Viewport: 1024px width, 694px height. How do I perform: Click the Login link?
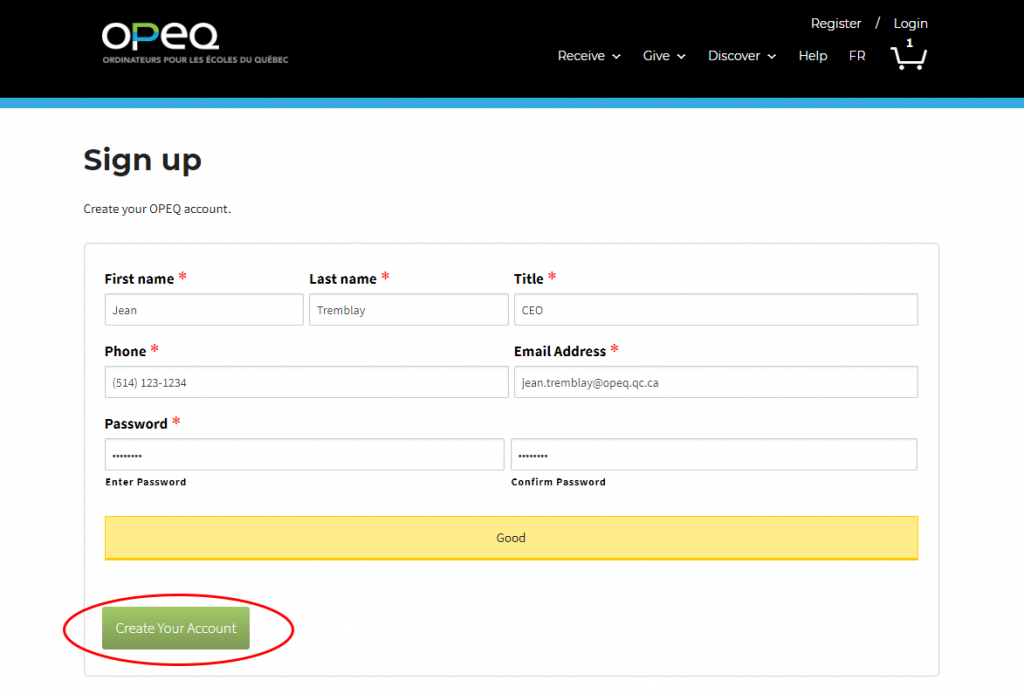pyautogui.click(x=910, y=23)
